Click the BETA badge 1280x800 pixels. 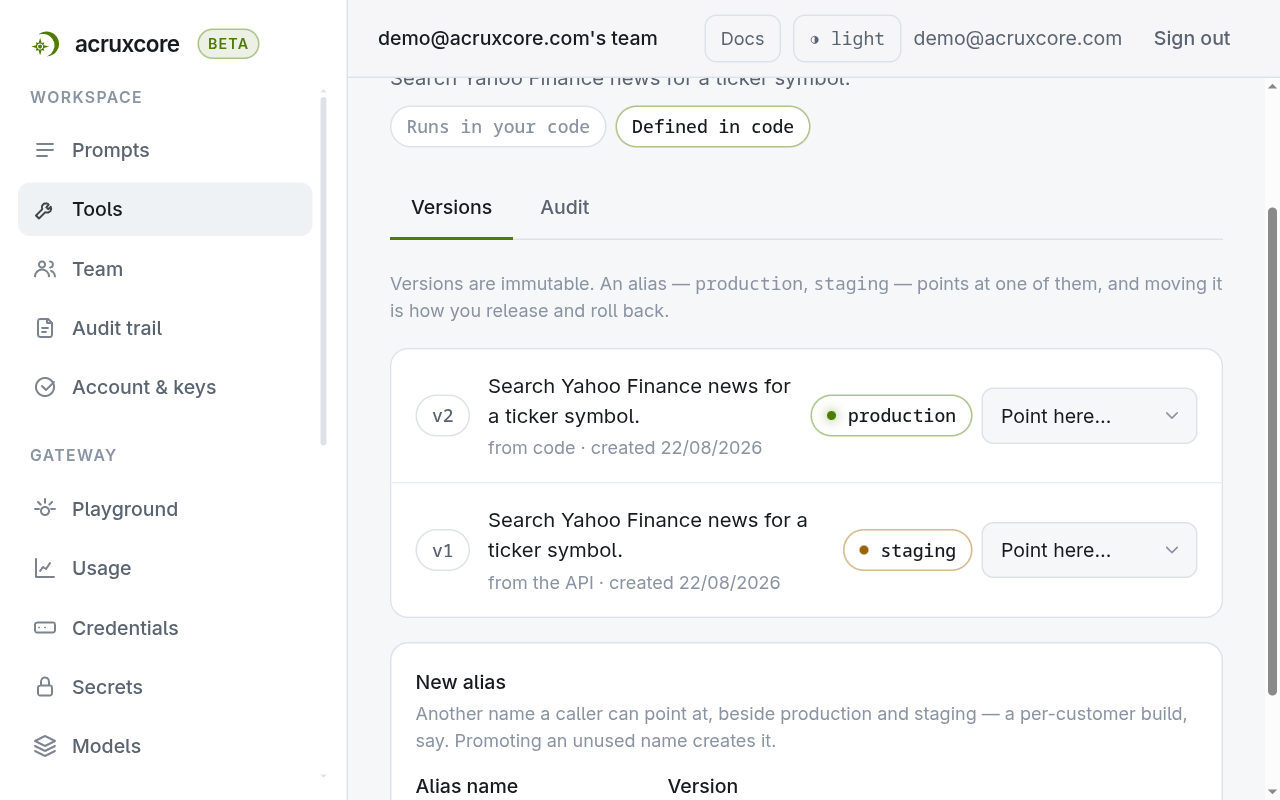point(228,44)
